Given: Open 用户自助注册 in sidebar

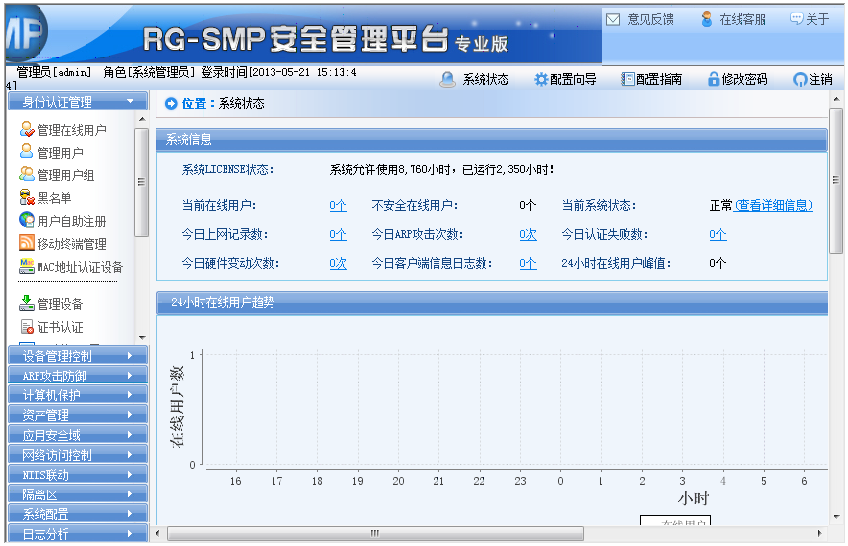Looking at the screenshot, I should pyautogui.click(x=71, y=221).
